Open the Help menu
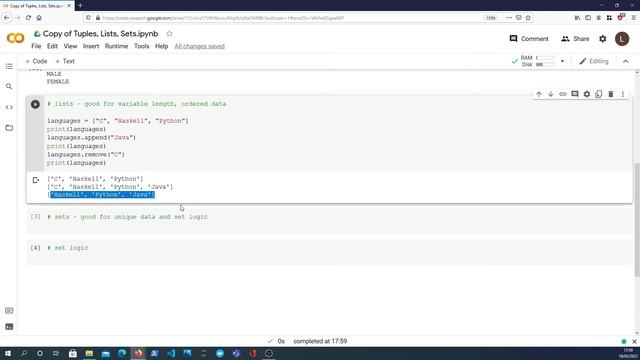The width and height of the screenshot is (640, 360). click(162, 46)
